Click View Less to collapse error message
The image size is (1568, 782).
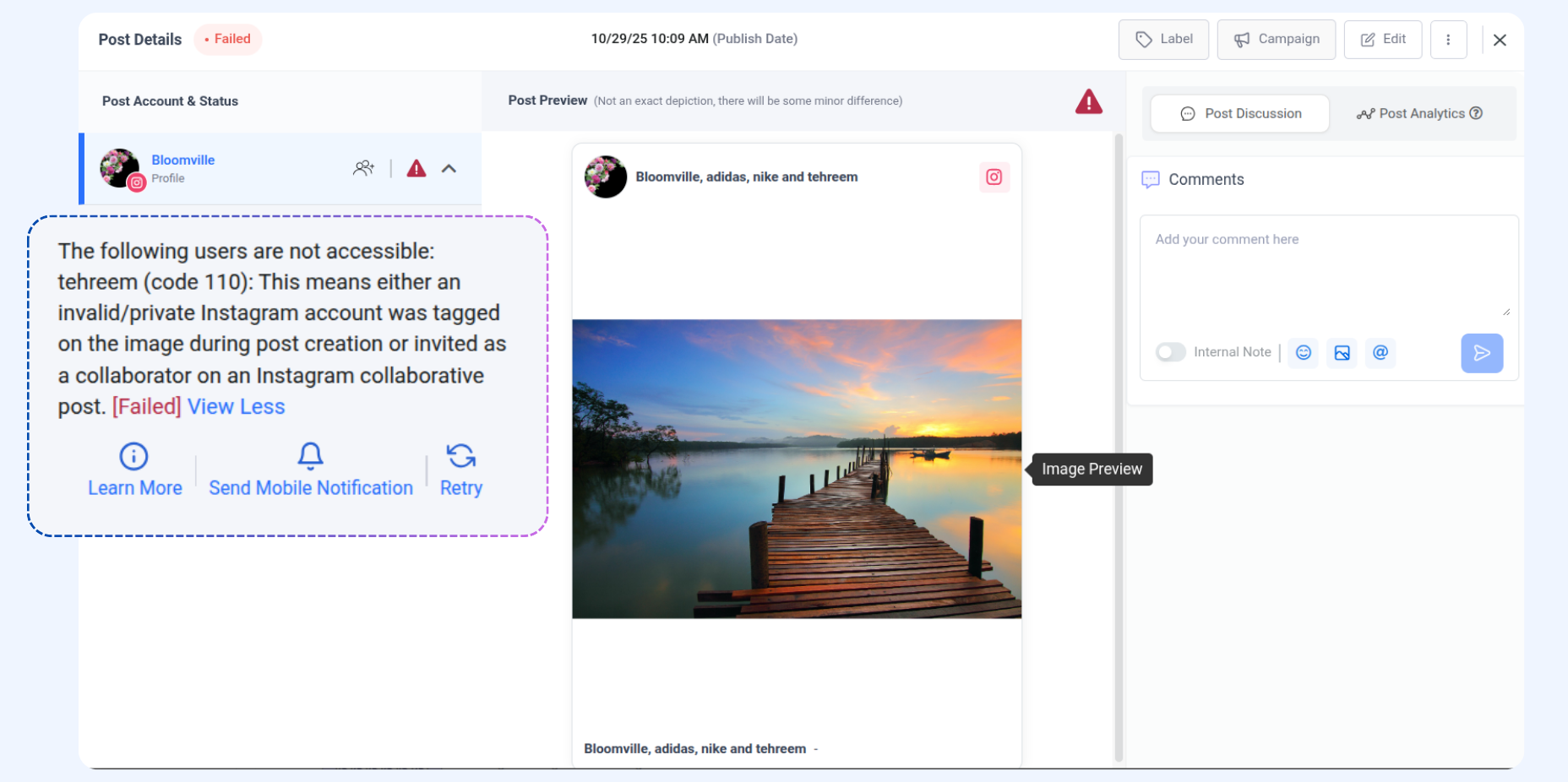click(x=236, y=406)
